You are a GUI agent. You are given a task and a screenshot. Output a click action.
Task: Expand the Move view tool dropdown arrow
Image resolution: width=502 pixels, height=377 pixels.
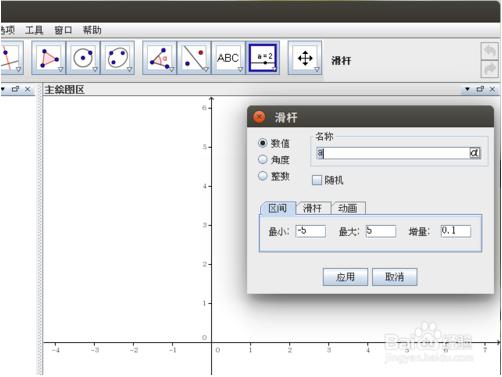point(317,69)
